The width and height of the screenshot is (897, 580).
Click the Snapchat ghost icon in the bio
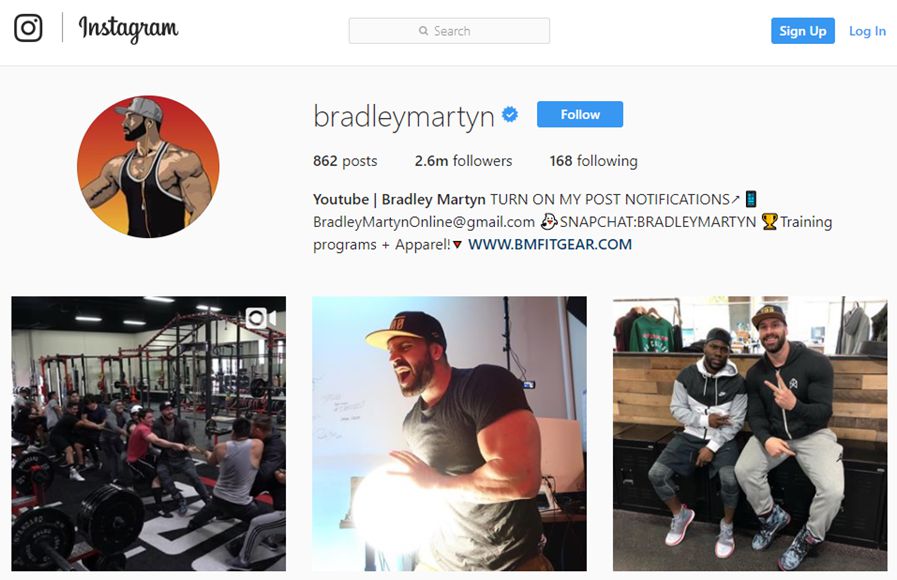pyautogui.click(x=549, y=221)
